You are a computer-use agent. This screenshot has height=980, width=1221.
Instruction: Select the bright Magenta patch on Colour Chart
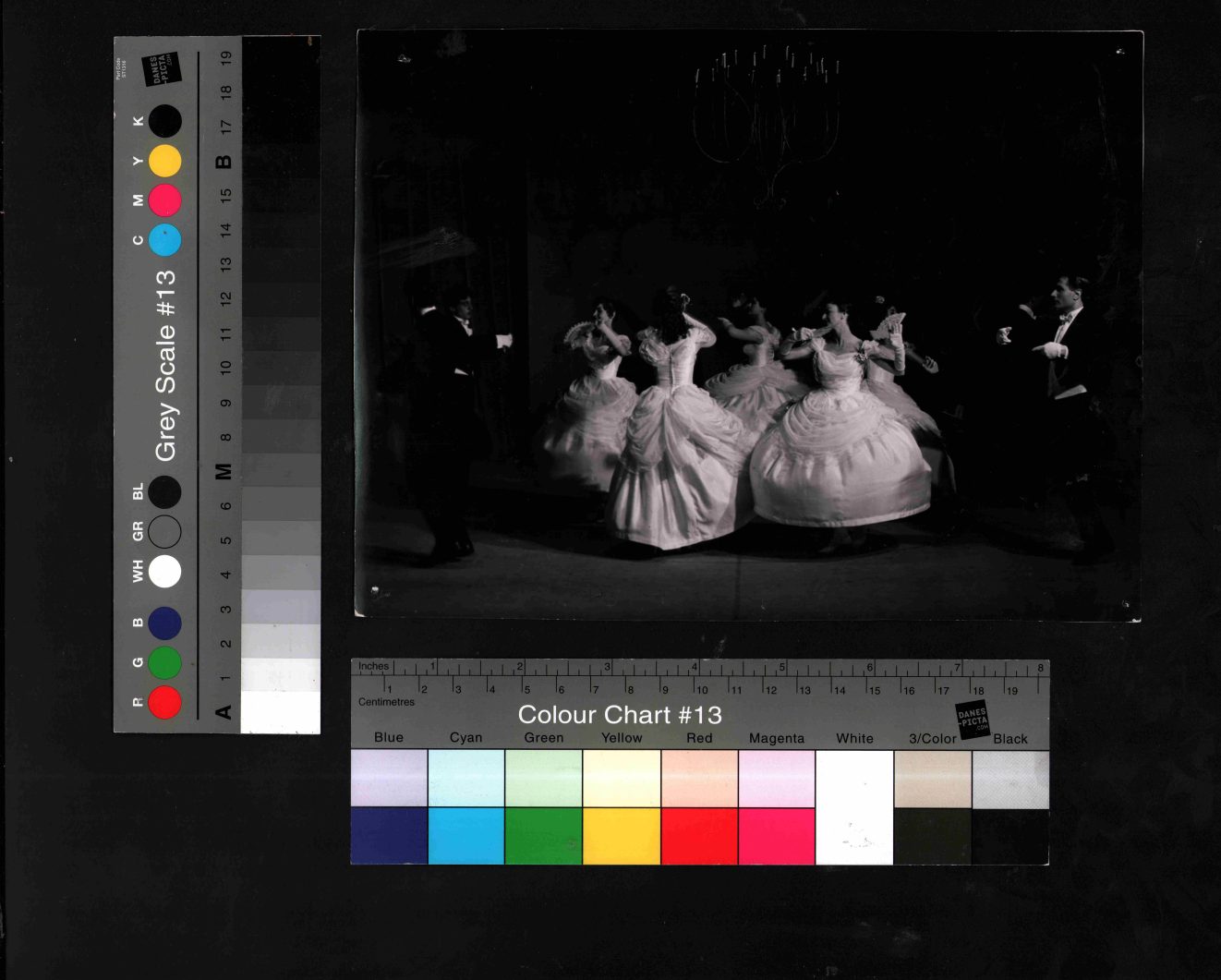click(x=777, y=836)
